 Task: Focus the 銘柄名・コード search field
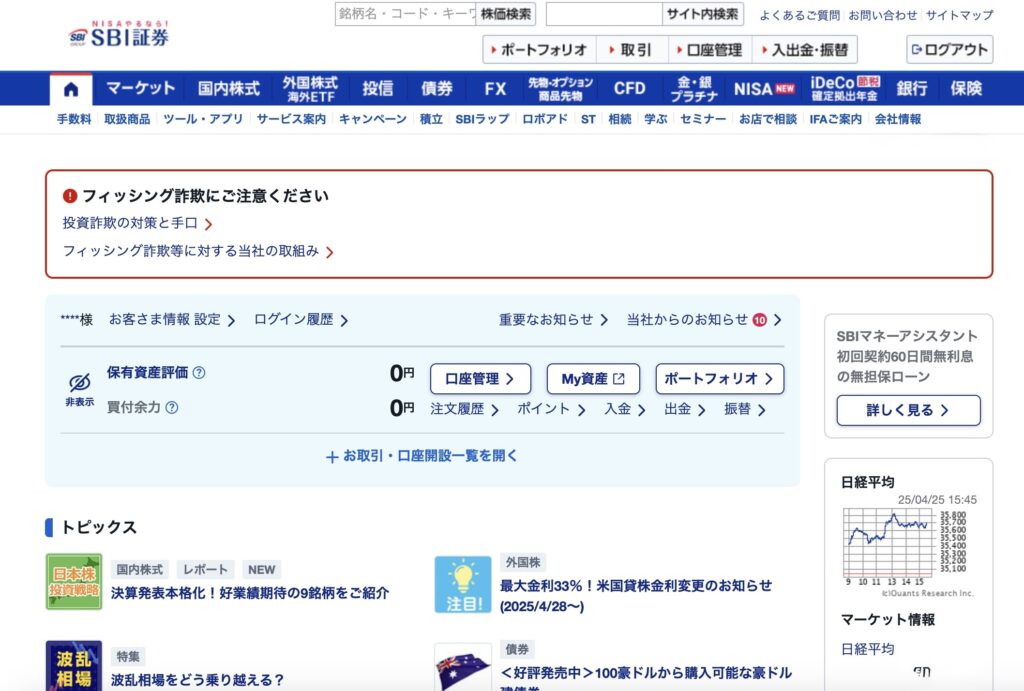coord(406,14)
